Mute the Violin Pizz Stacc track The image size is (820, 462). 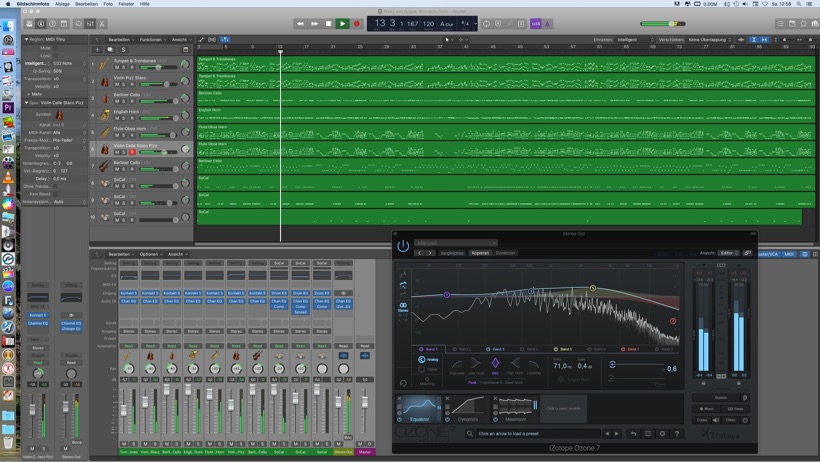pyautogui.click(x=116, y=84)
